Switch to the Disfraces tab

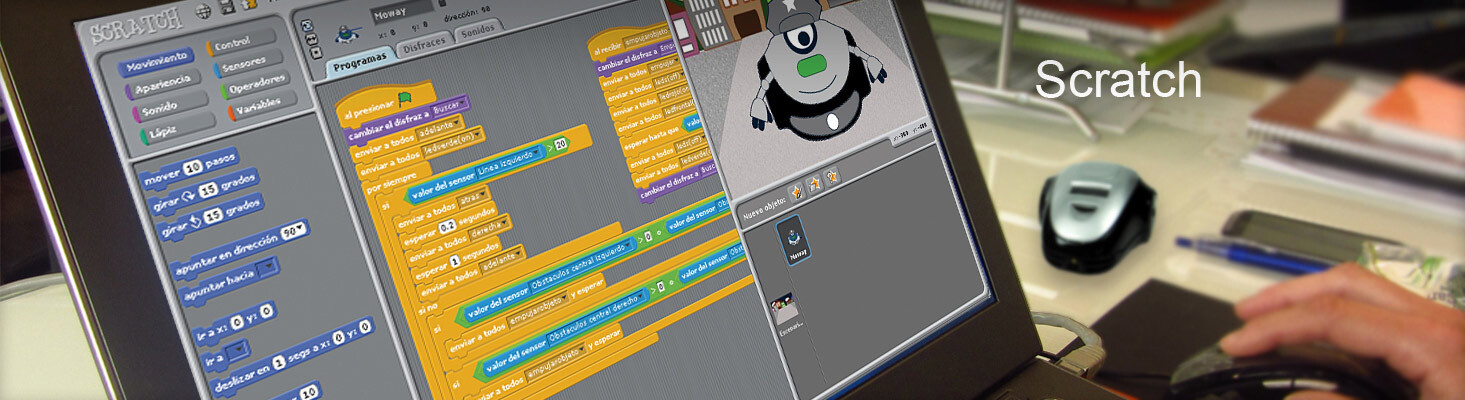coord(423,46)
